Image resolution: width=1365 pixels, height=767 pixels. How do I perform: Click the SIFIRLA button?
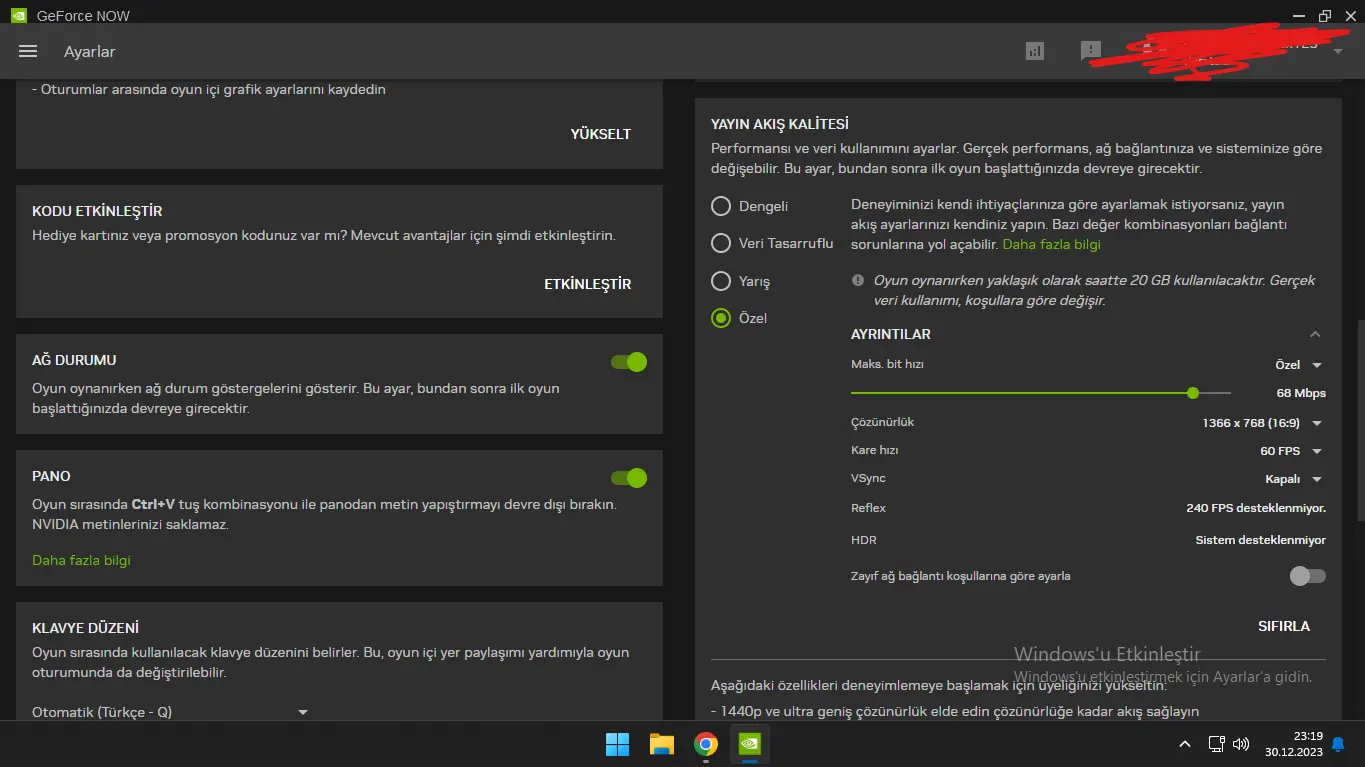(1284, 626)
